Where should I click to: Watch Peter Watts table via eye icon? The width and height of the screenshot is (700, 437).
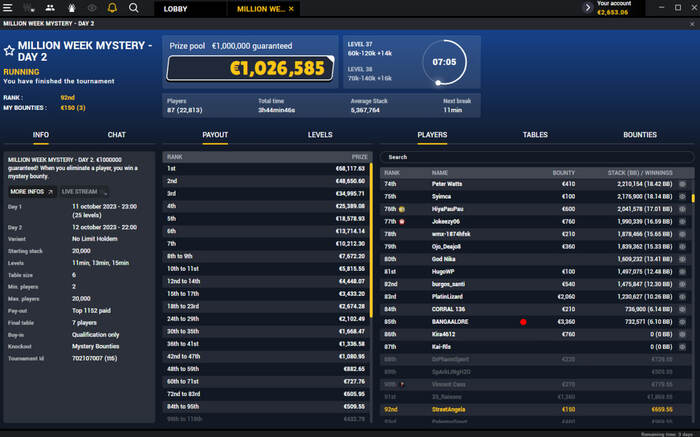tap(682, 184)
